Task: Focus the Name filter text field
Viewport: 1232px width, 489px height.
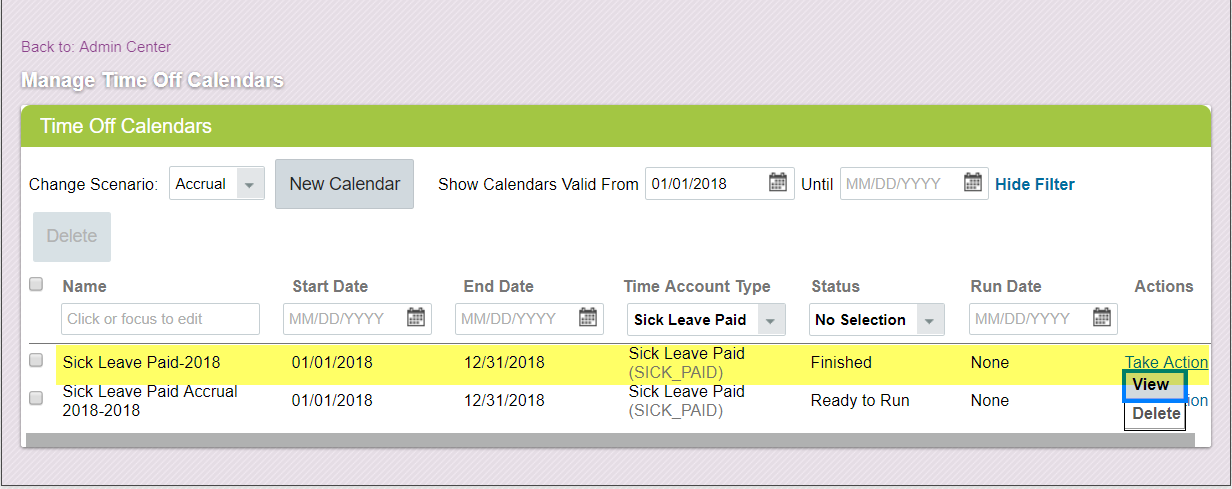Action: click(x=160, y=319)
